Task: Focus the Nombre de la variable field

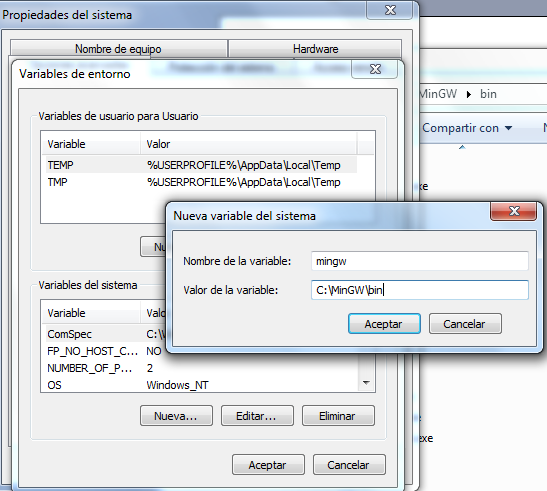Action: tap(420, 261)
